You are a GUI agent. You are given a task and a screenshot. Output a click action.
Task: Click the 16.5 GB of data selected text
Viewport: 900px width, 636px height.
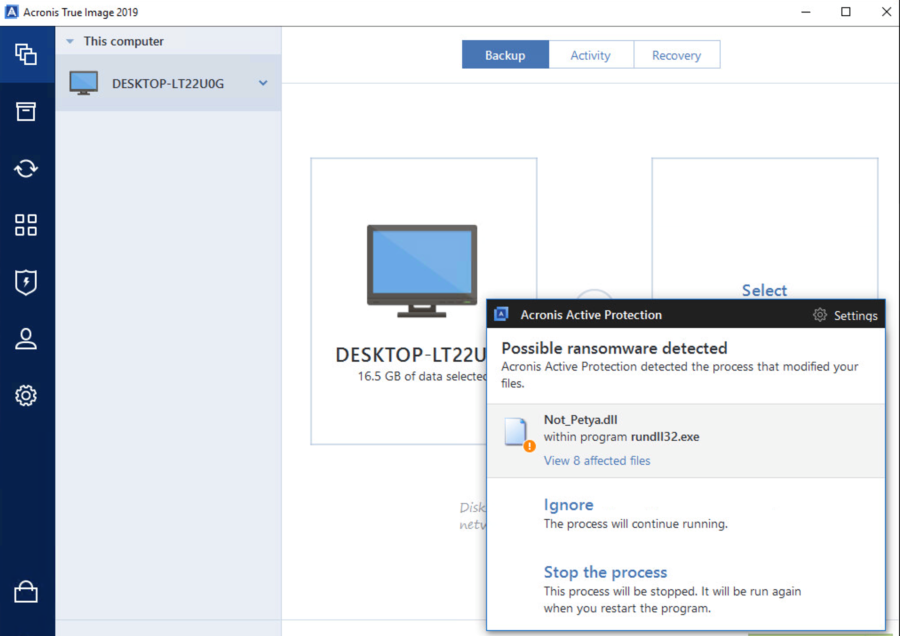(x=422, y=376)
